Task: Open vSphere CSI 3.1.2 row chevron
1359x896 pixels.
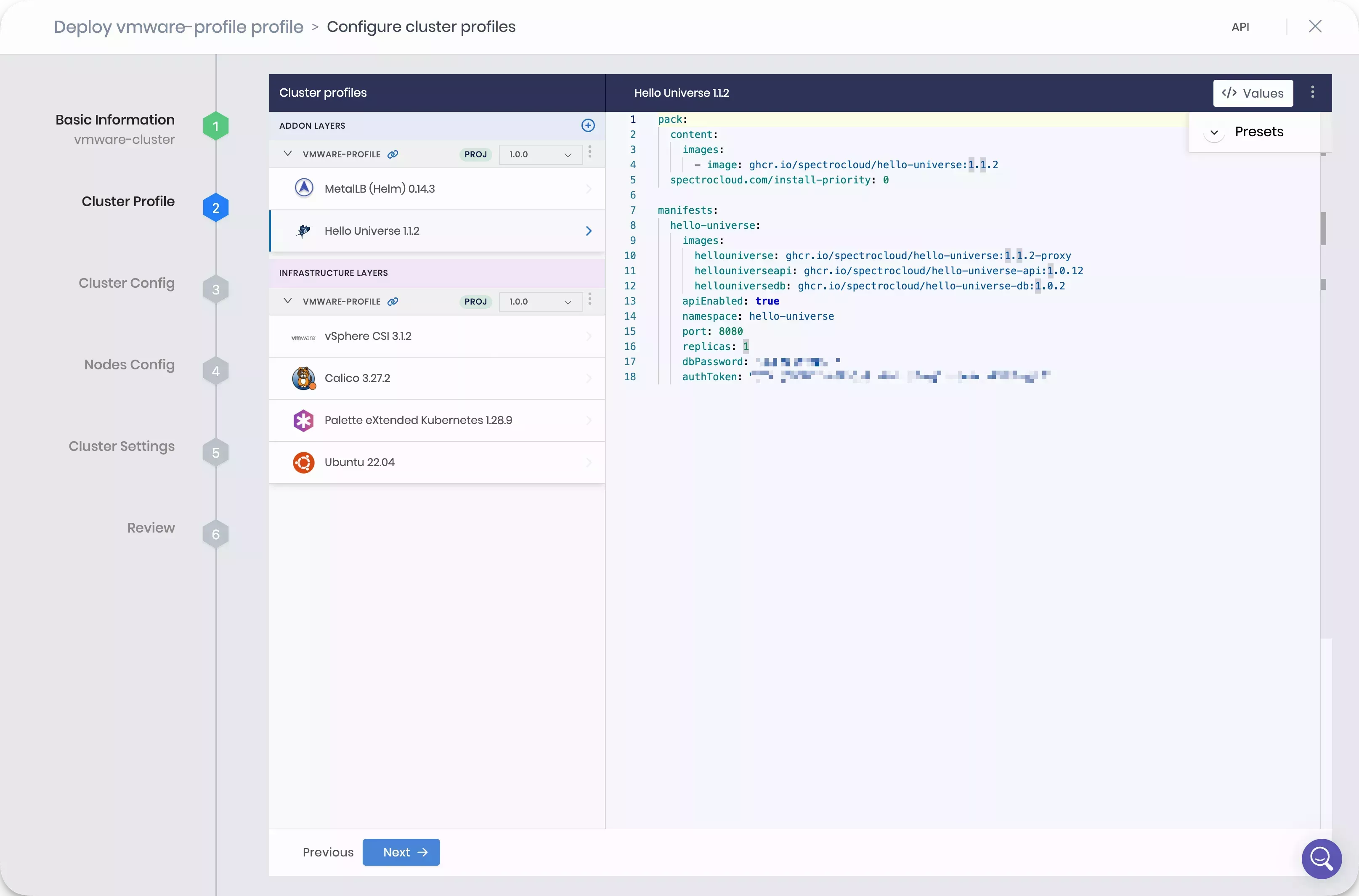Action: click(x=588, y=336)
